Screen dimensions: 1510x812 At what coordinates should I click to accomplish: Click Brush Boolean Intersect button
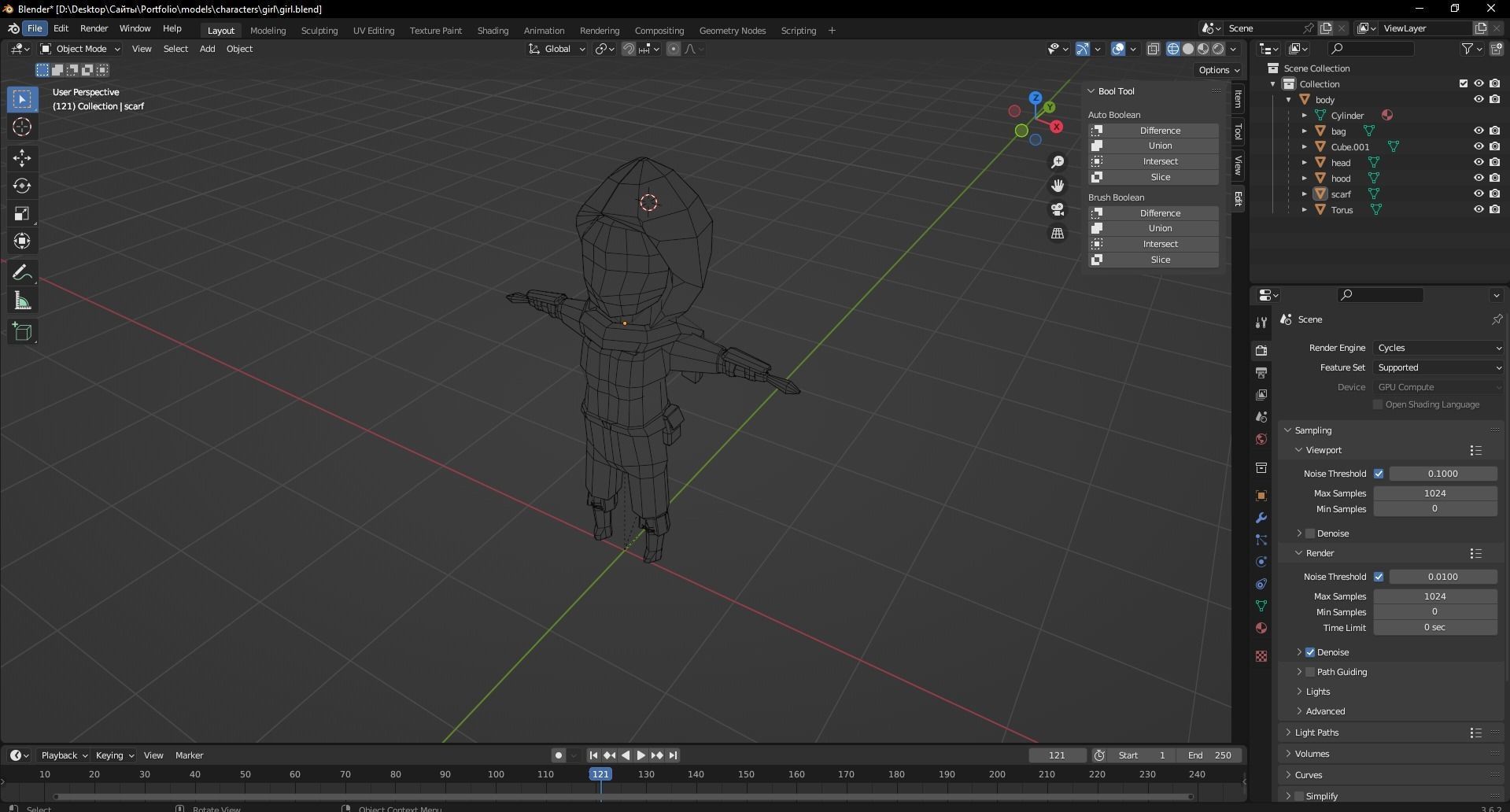(x=1154, y=244)
